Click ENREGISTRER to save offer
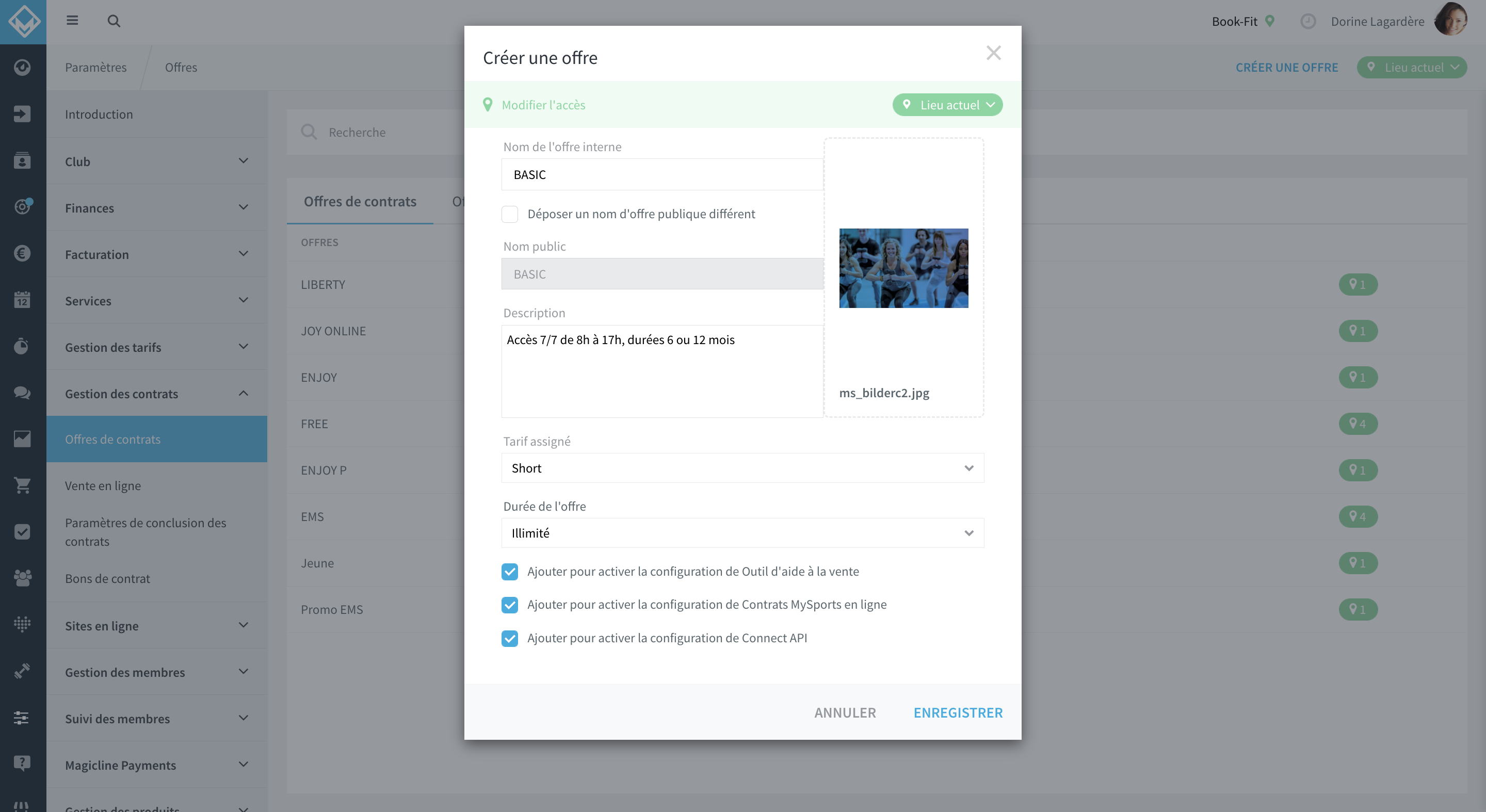The image size is (1486, 812). 958,712
